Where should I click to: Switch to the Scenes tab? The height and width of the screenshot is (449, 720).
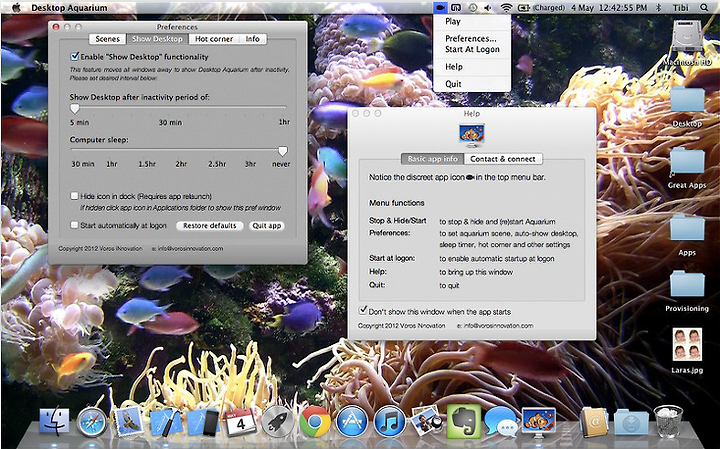pyautogui.click(x=107, y=39)
